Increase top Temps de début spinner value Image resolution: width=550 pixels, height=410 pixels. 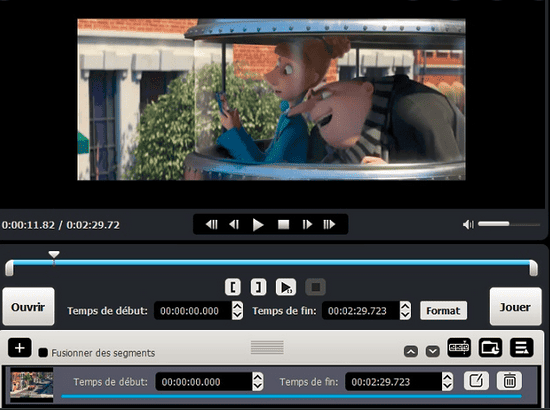237,307
